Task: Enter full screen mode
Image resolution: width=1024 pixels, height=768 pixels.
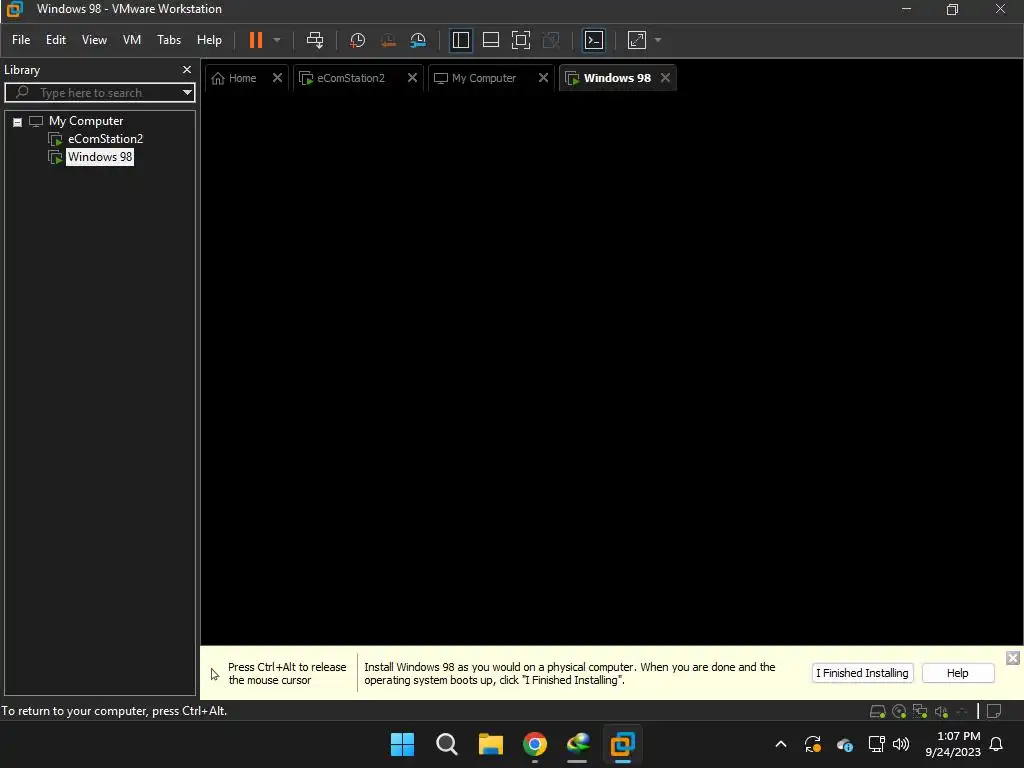Action: 520,40
